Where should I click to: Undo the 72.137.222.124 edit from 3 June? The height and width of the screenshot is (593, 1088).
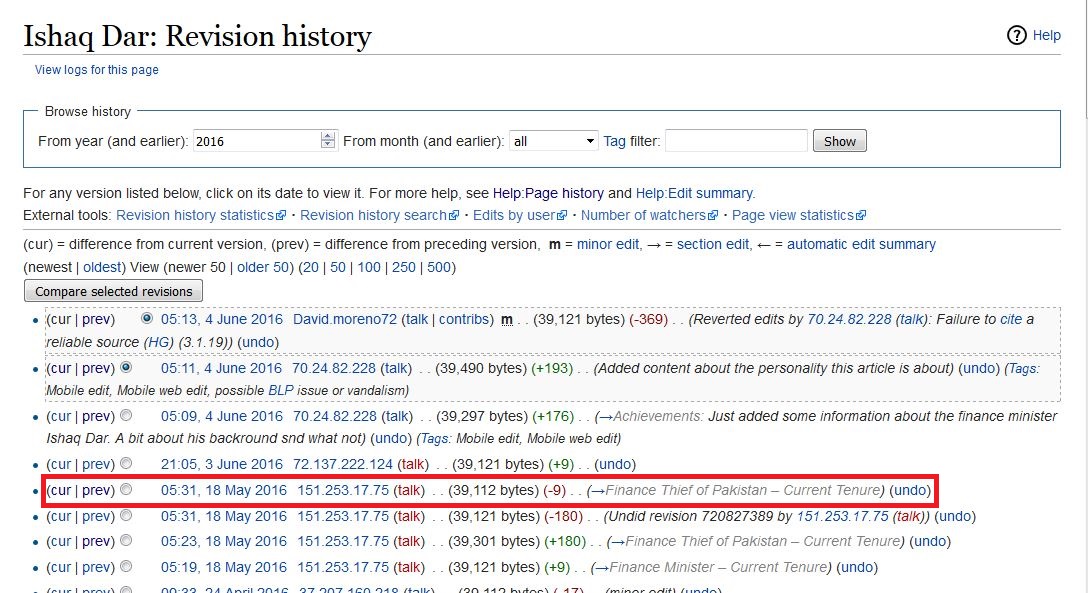click(614, 464)
